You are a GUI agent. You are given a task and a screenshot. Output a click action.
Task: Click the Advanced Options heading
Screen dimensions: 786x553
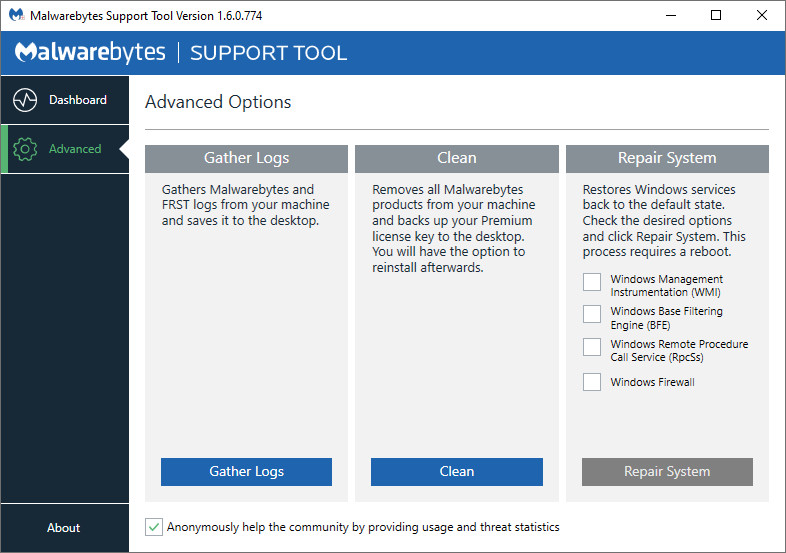[218, 102]
